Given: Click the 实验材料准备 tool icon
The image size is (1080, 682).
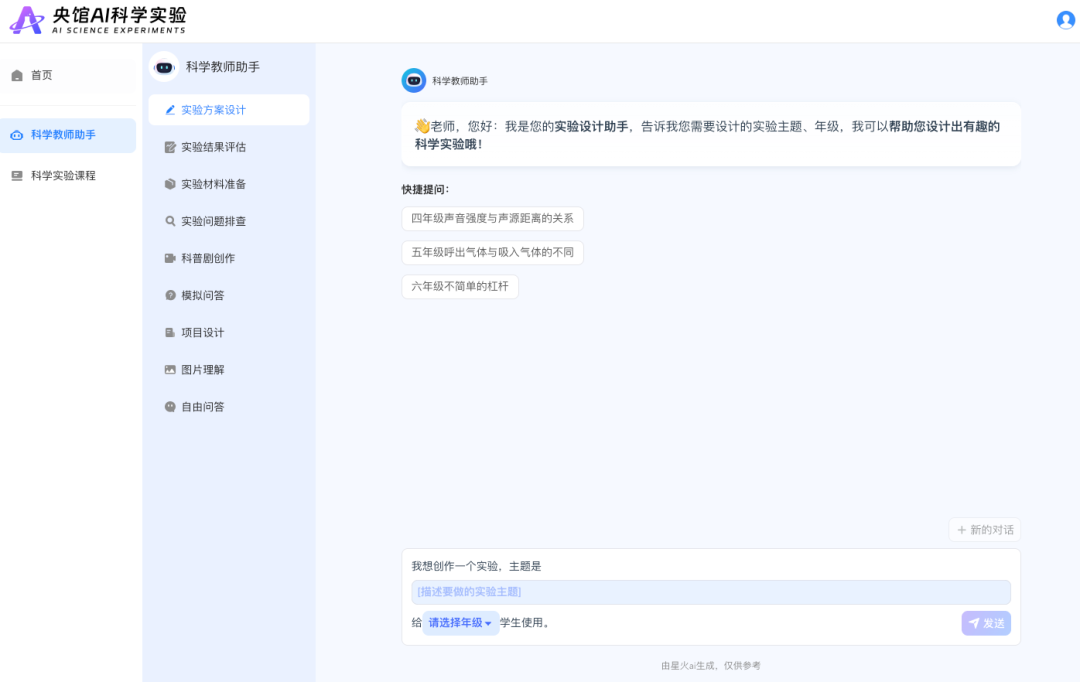Looking at the screenshot, I should point(170,184).
